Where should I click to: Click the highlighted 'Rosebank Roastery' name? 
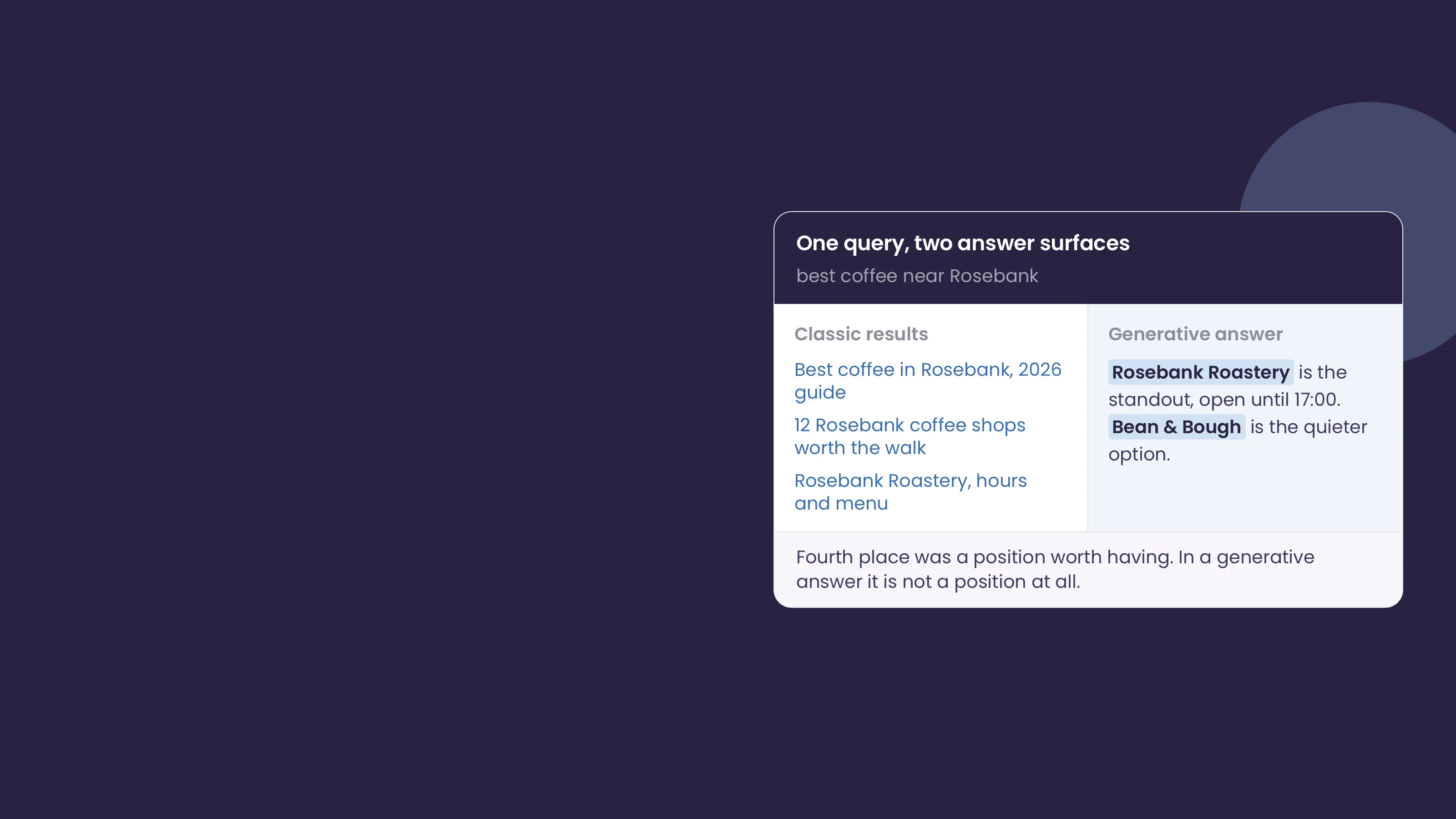[1201, 372]
